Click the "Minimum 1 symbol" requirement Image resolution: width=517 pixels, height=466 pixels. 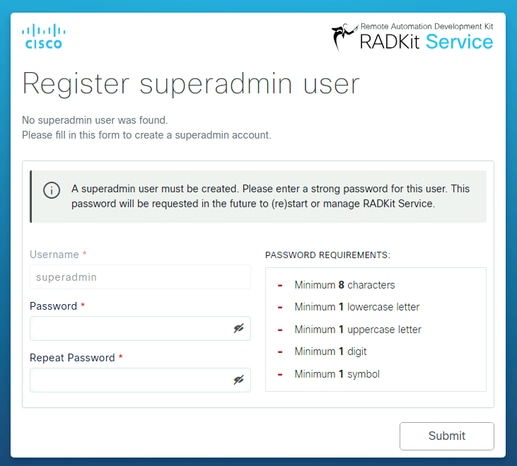[x=337, y=374]
